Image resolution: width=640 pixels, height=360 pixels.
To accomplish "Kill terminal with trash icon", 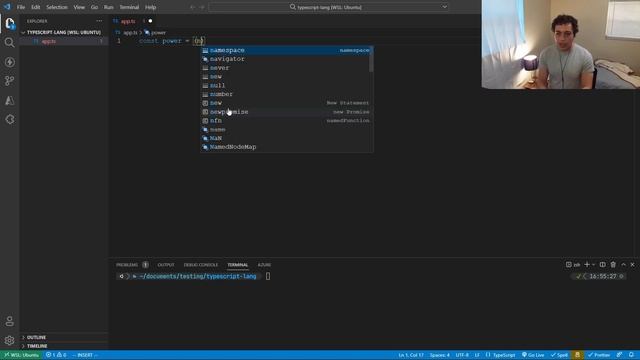I will pos(613,265).
